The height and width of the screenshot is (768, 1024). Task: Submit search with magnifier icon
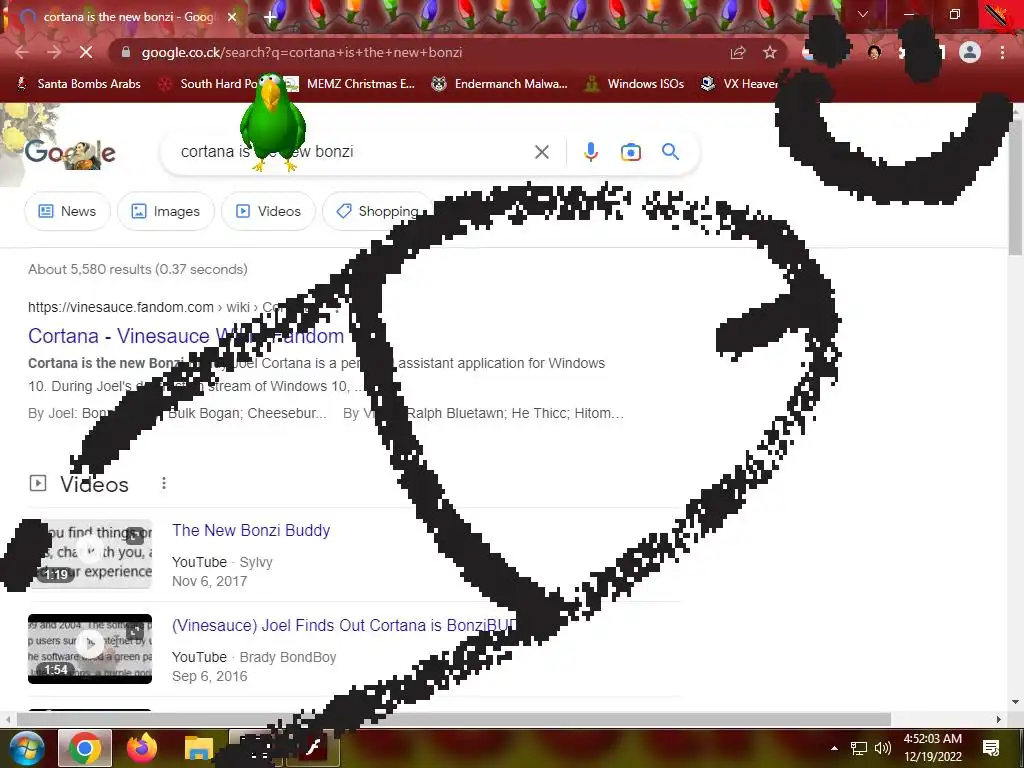[x=670, y=152]
